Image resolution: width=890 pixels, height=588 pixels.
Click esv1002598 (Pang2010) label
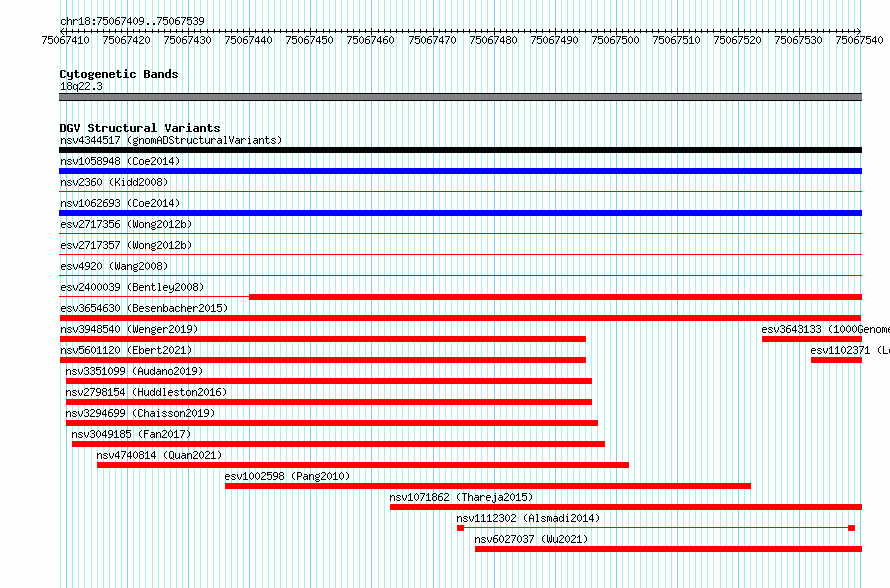(x=287, y=476)
